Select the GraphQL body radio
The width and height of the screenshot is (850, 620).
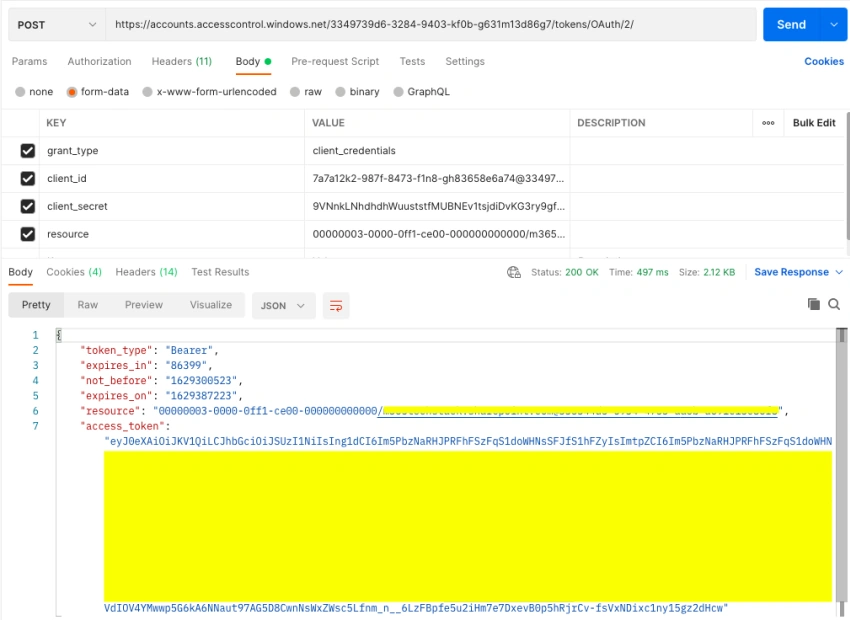coord(398,92)
